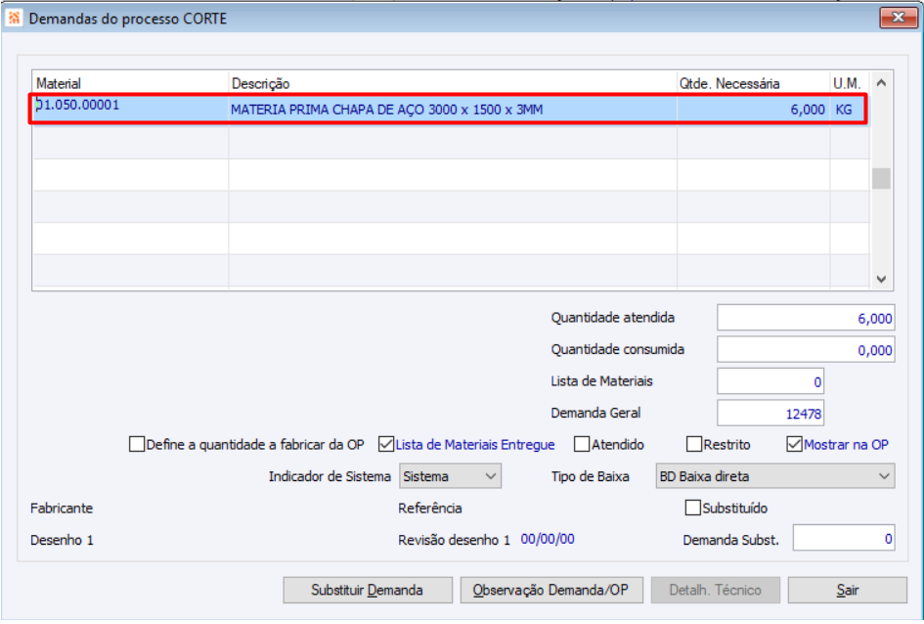Click the Observação Demanda/OP button
This screenshot has width=924, height=624.
pyautogui.click(x=551, y=590)
